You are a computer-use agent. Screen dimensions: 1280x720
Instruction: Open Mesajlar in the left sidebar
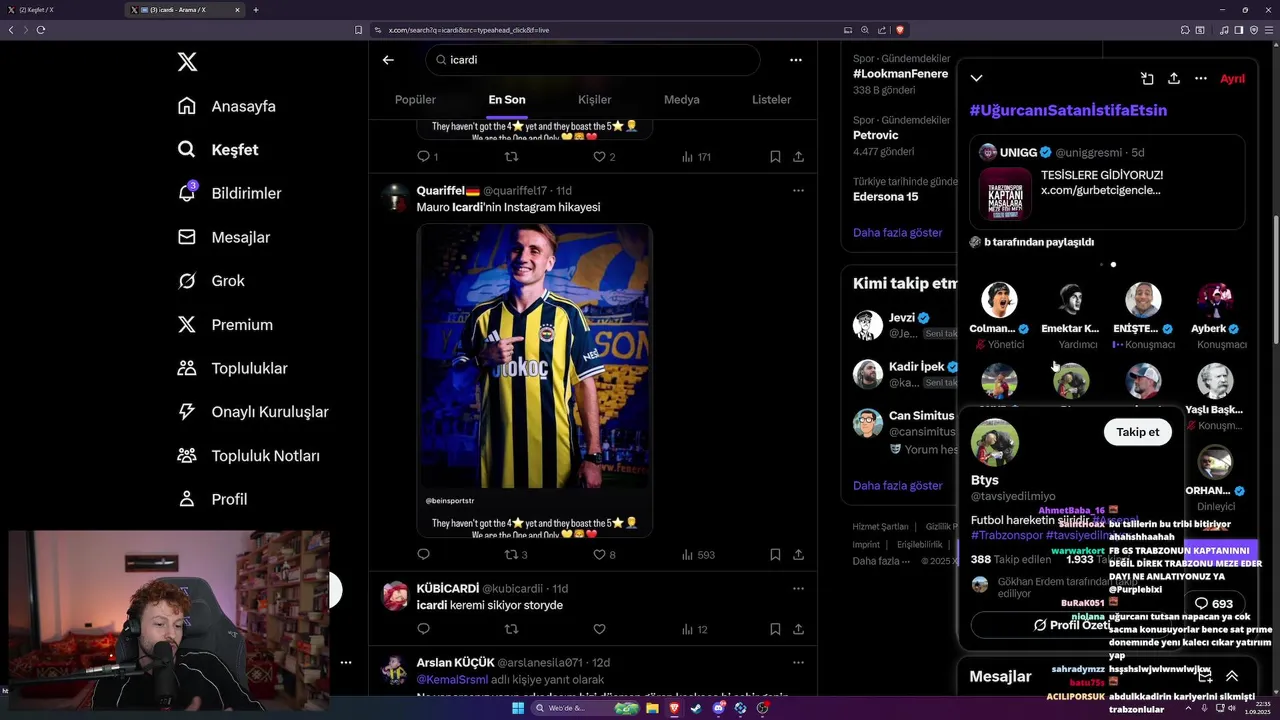(224, 237)
